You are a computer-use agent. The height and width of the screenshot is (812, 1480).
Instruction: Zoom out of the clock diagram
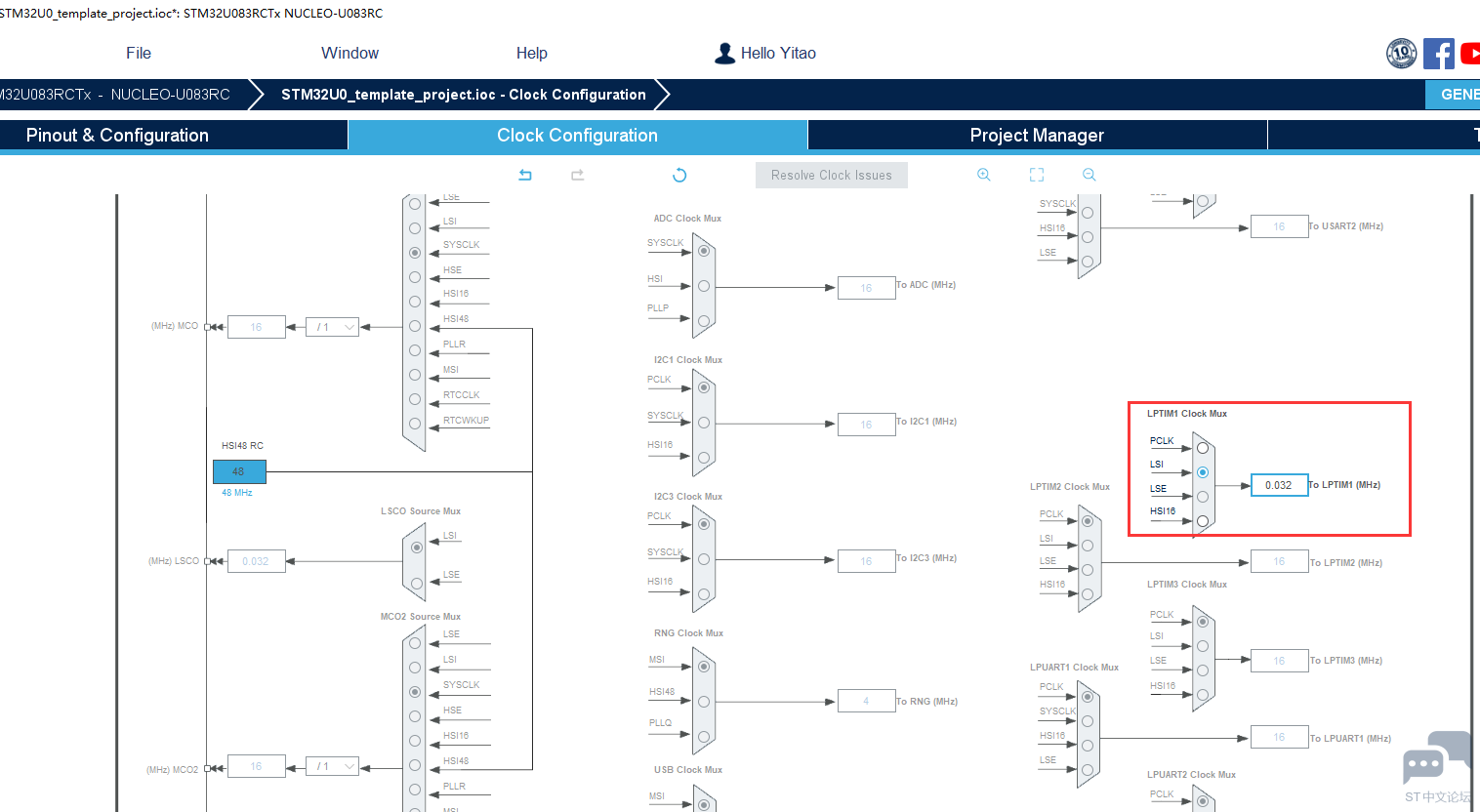tap(1089, 175)
